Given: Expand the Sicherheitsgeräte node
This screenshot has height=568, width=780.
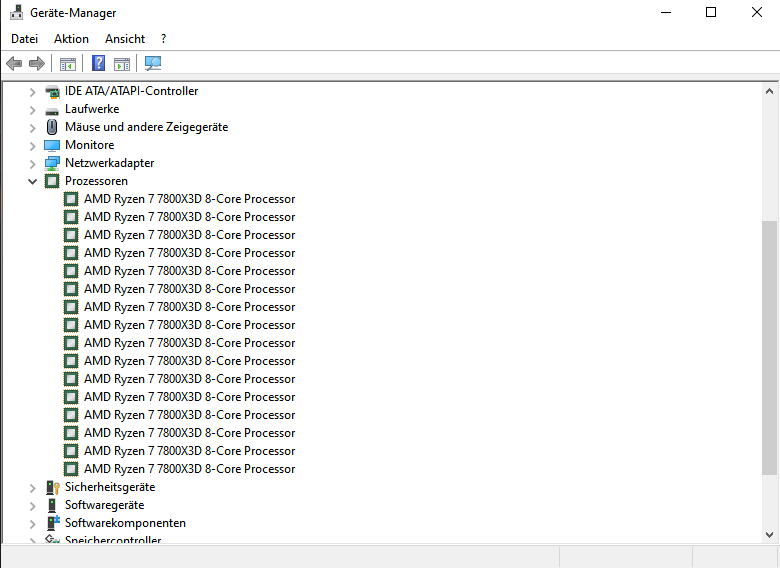Looking at the screenshot, I should coord(32,488).
